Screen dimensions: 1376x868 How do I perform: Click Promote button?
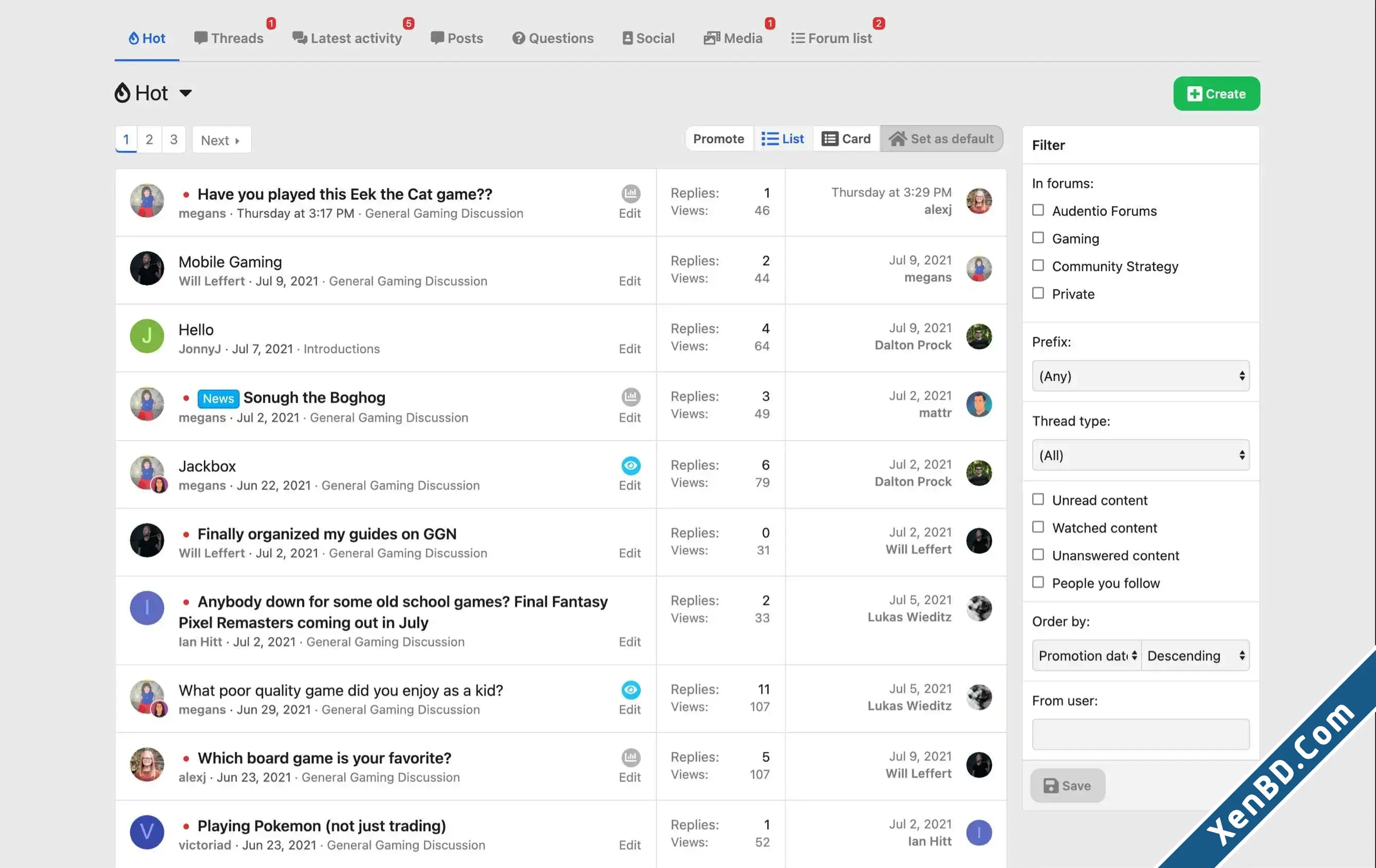point(718,139)
